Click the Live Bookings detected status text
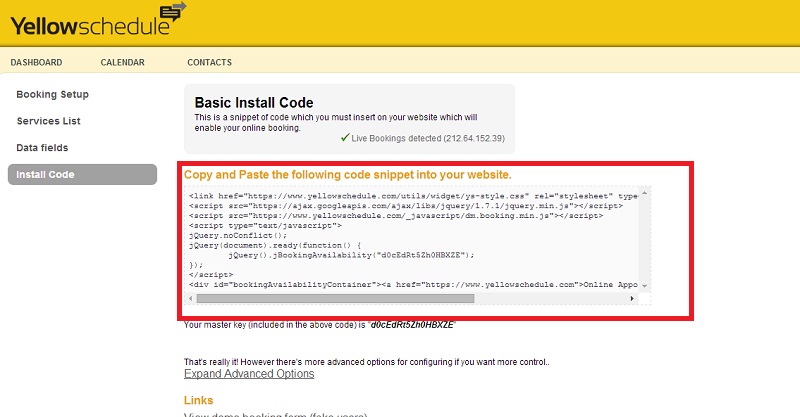Viewport: 800px width, 417px height. tap(428, 138)
